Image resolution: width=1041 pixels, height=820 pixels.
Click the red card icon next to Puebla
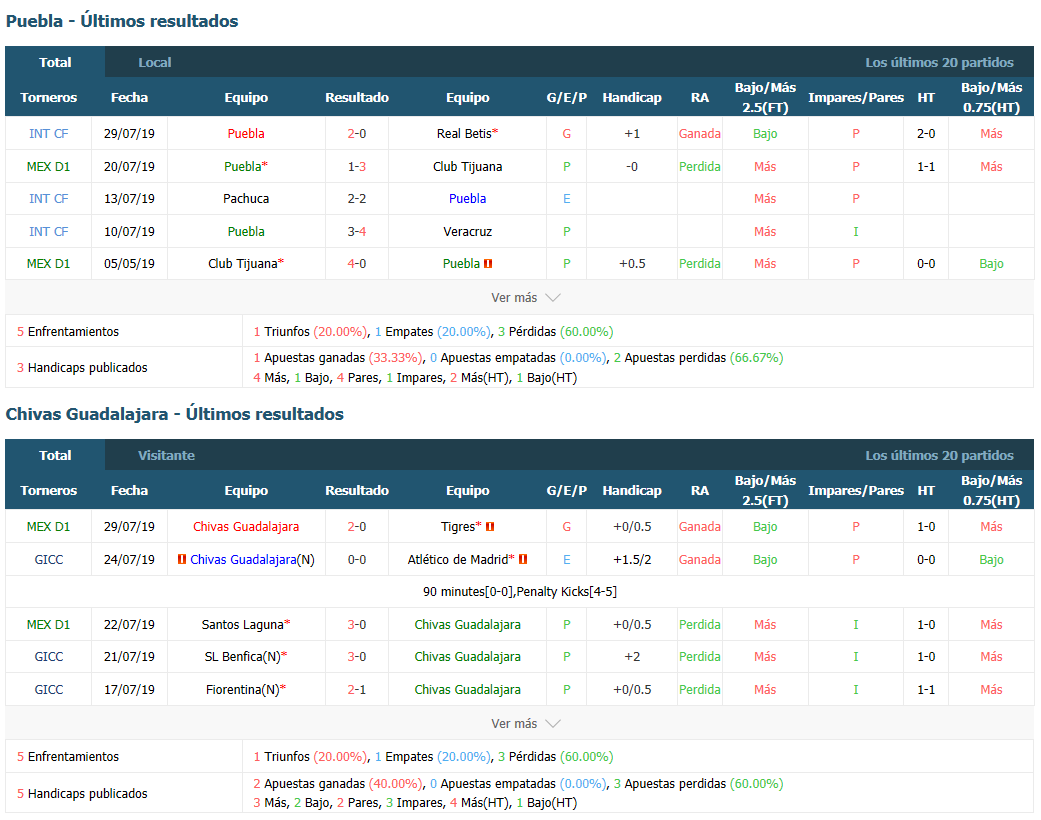[x=488, y=264]
